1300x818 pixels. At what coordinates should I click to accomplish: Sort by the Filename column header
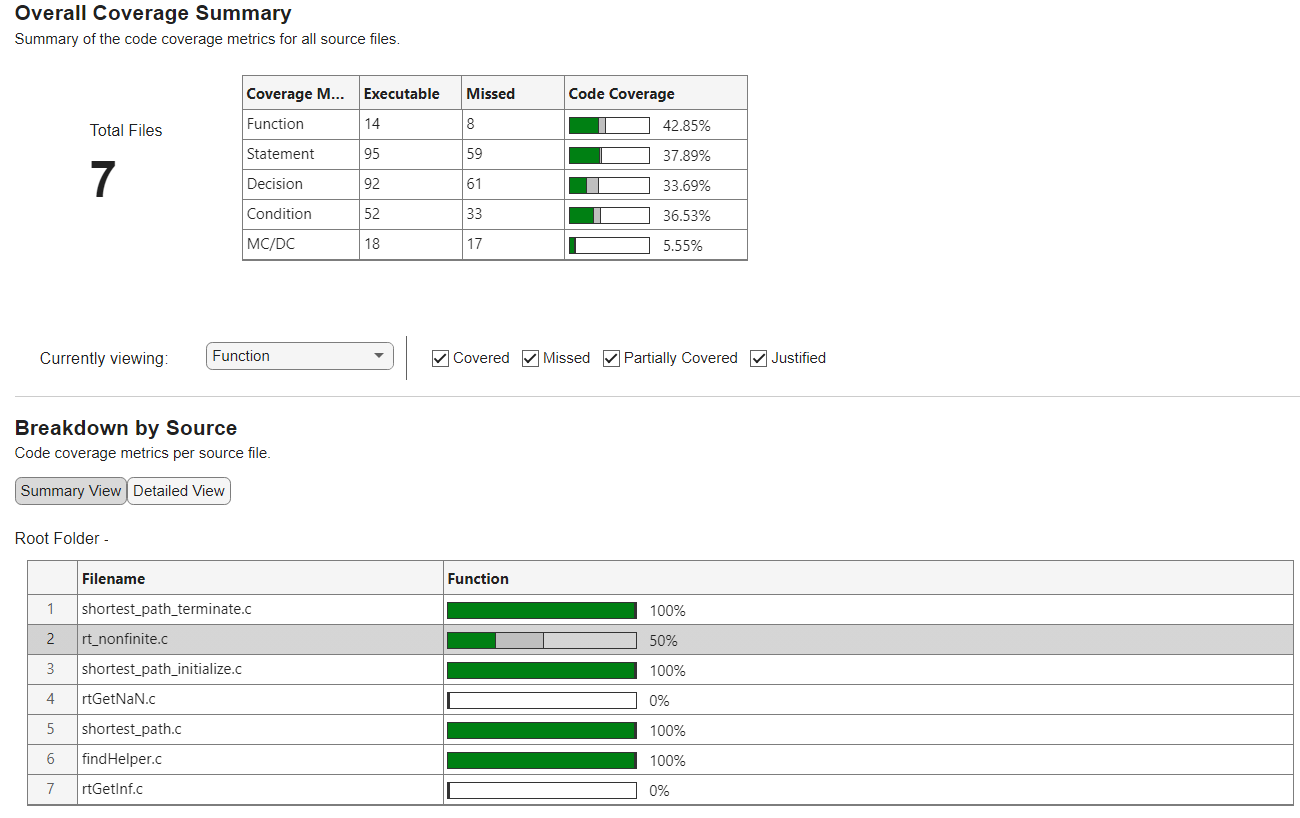[x=114, y=577]
